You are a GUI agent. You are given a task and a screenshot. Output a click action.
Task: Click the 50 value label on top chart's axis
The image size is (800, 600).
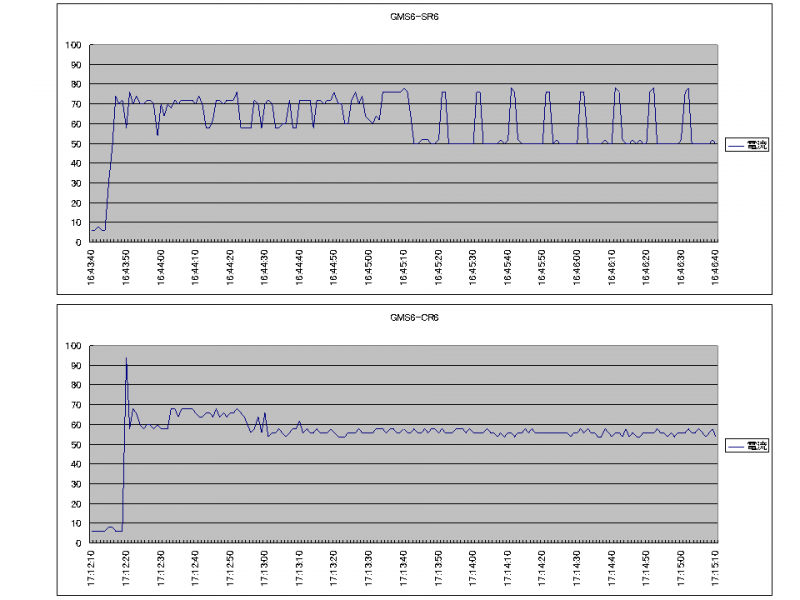77,143
